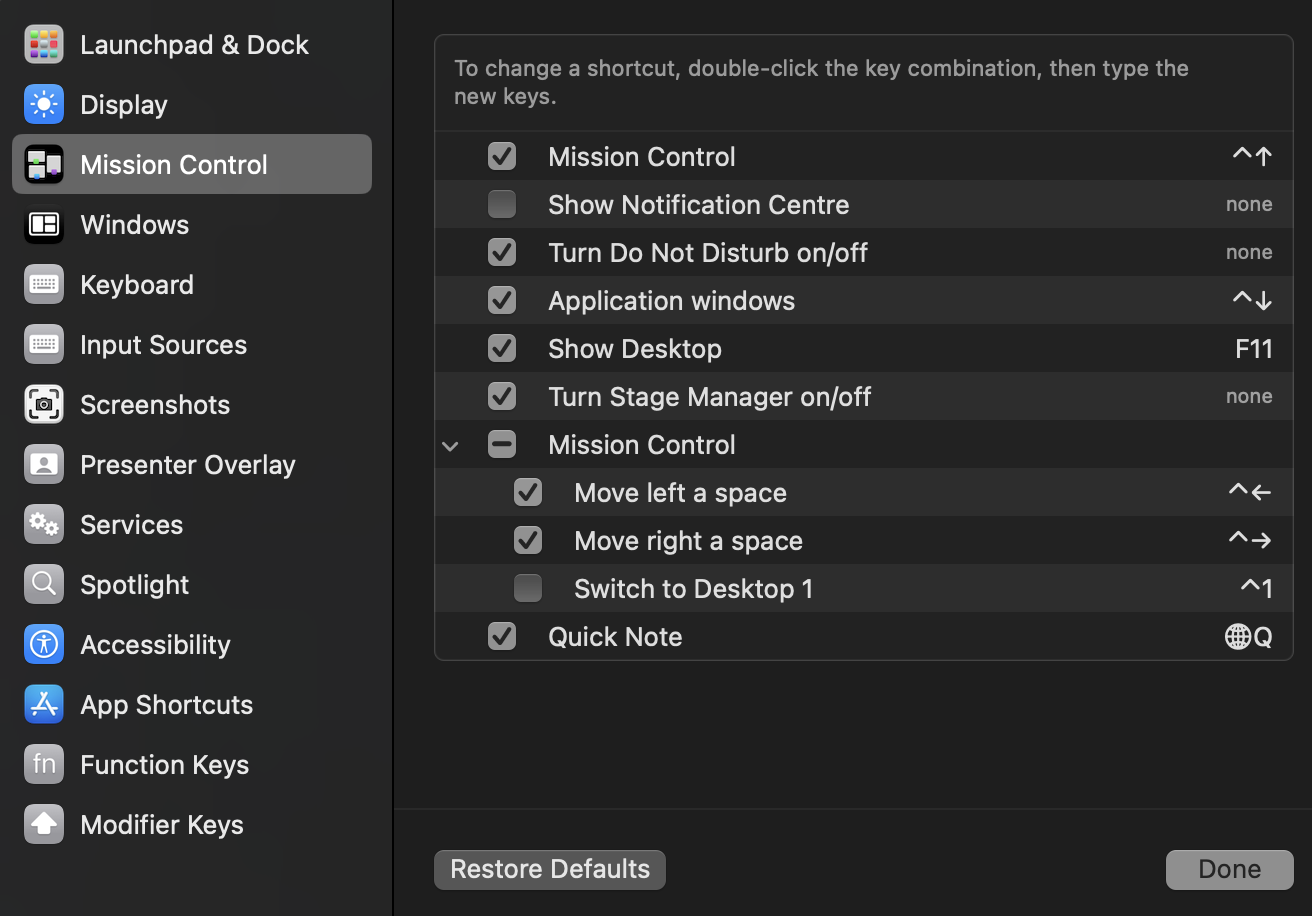Click the F11 shortcut for Show Desktop
Viewport: 1312px width, 916px height.
(x=1253, y=349)
